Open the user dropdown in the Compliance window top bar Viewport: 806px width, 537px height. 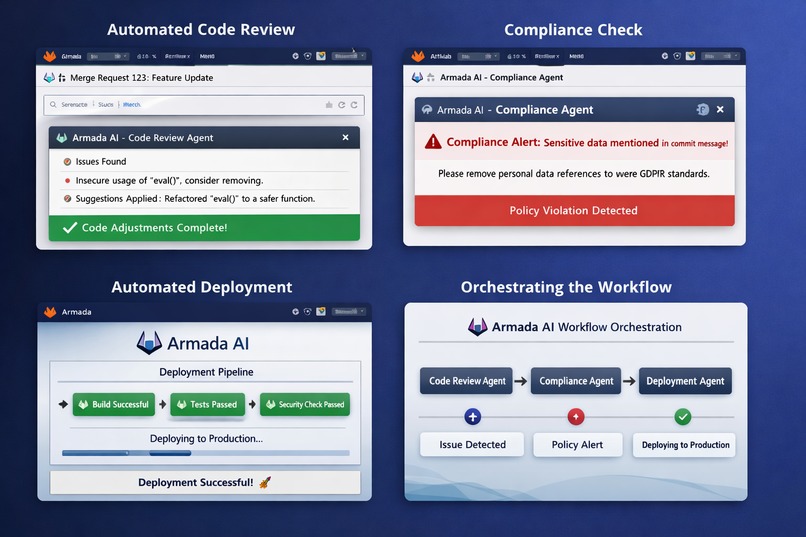[721, 56]
